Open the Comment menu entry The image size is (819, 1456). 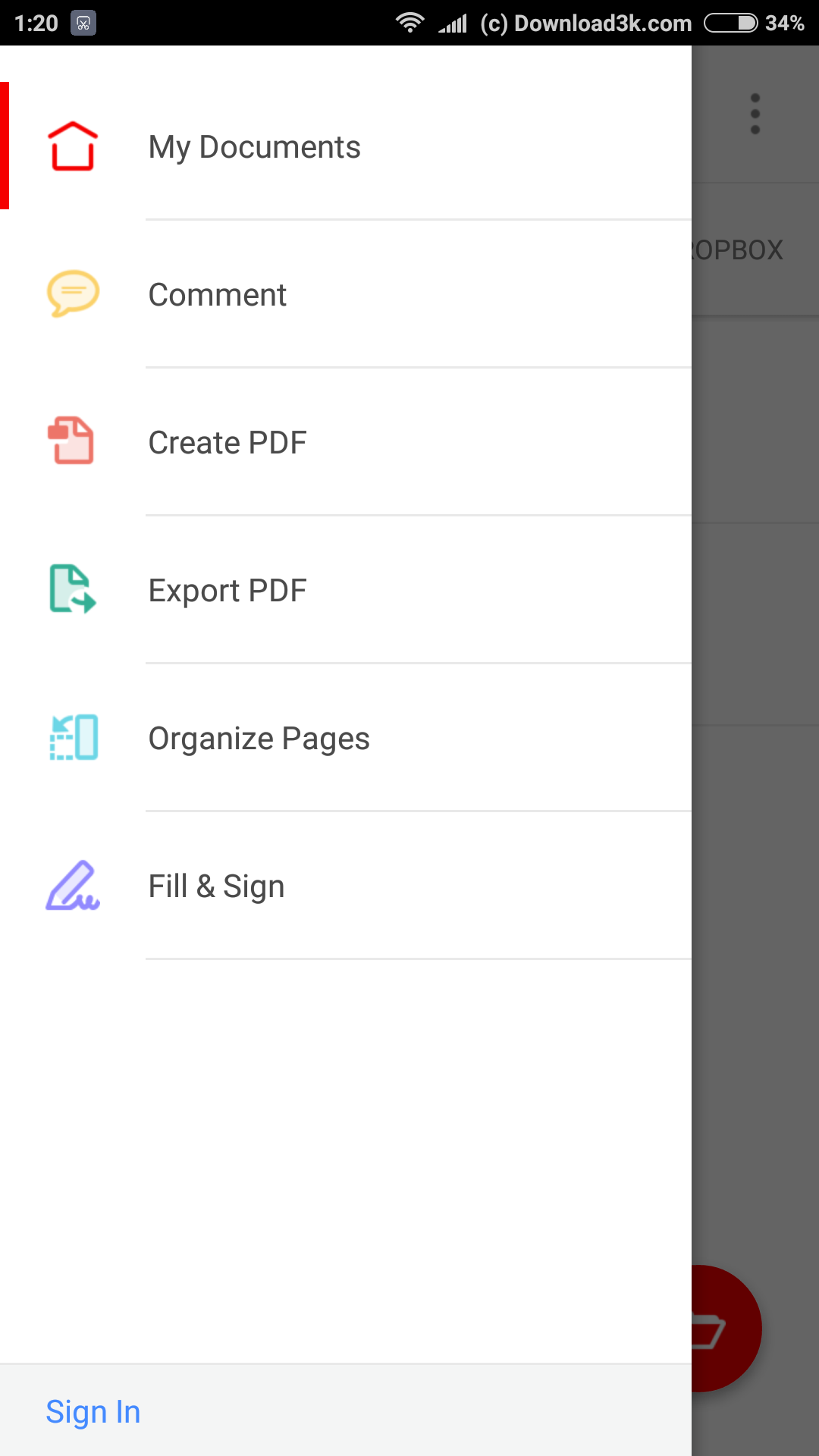tap(218, 294)
